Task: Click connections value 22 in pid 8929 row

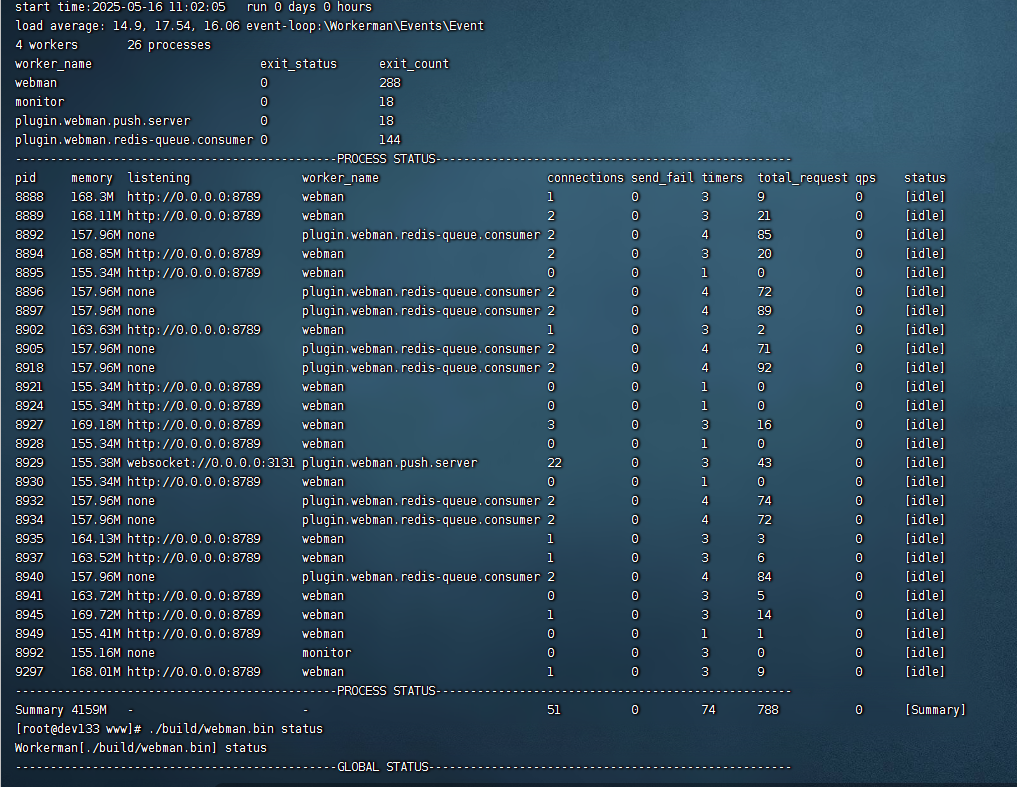Action: pos(555,463)
